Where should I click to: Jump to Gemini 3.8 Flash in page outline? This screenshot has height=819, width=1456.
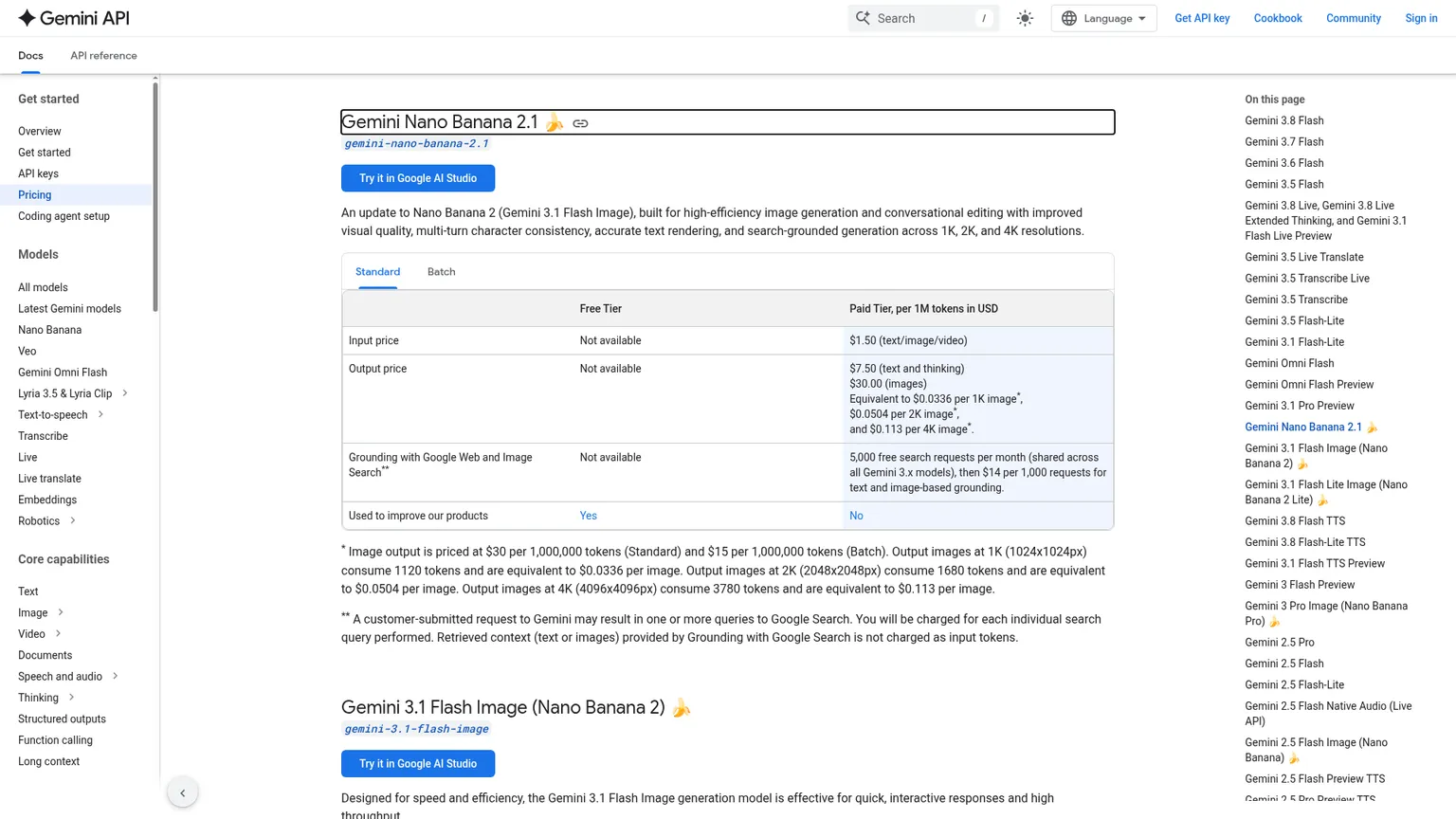click(1284, 120)
